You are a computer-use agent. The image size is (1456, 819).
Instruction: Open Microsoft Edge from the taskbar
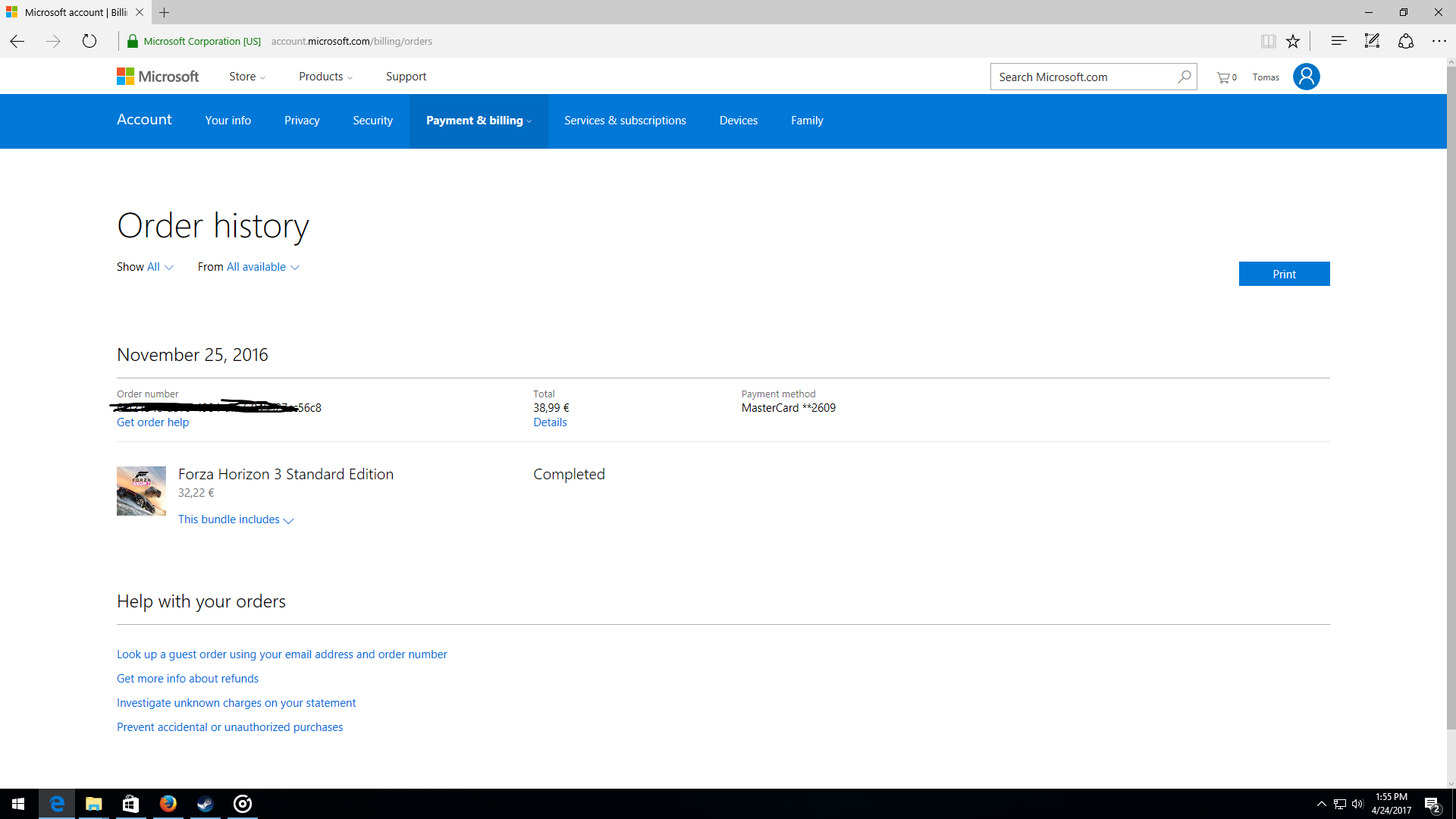(56, 804)
